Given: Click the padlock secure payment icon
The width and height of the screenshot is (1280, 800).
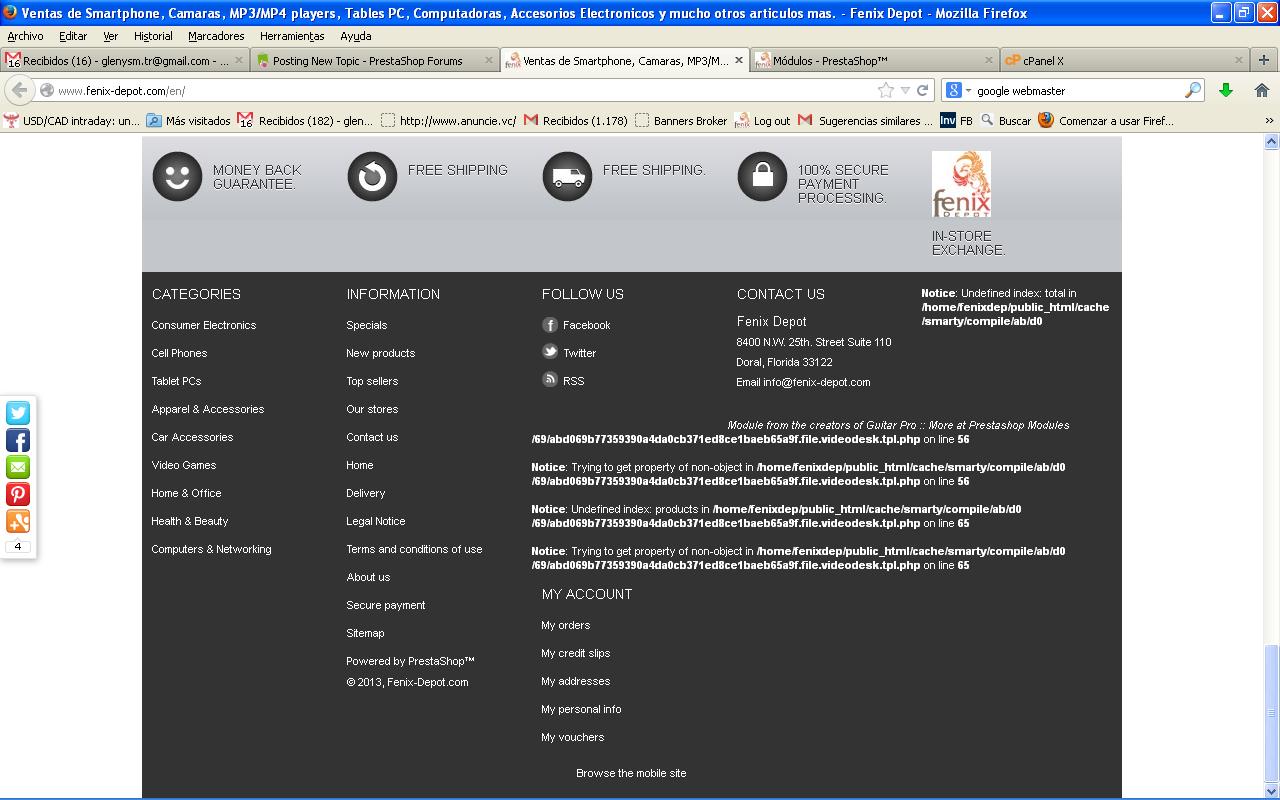Looking at the screenshot, I should tap(762, 176).
